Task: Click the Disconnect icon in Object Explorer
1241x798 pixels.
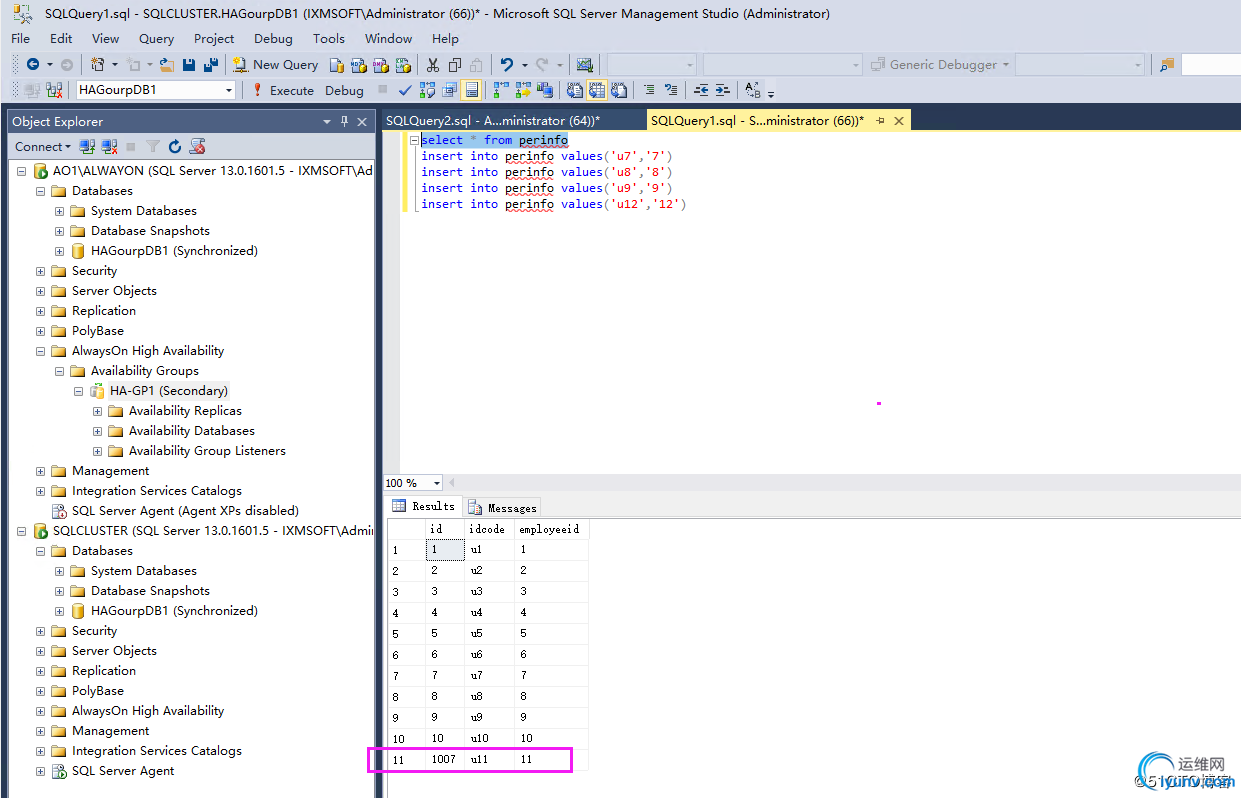Action: pyautogui.click(x=110, y=147)
